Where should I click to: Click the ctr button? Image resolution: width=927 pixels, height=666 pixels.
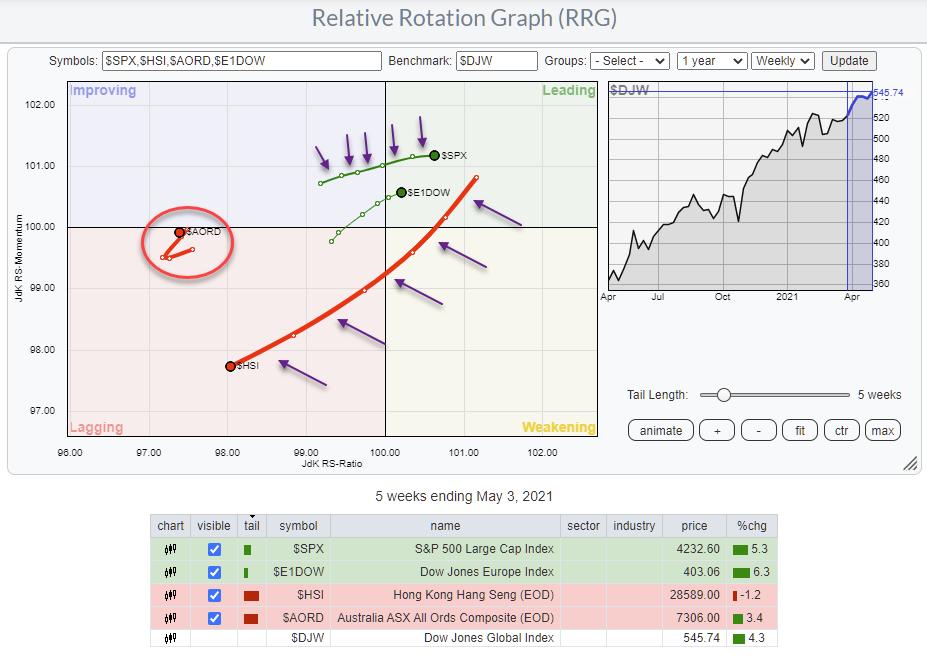841,431
